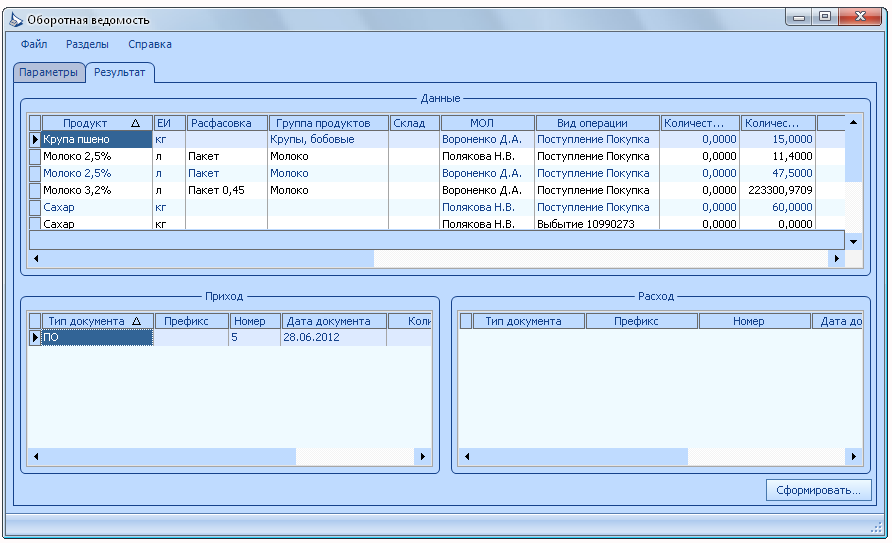Screen dimensions: 892x543
Task: Click Номер header in Приход table
Action: pyautogui.click(x=255, y=321)
